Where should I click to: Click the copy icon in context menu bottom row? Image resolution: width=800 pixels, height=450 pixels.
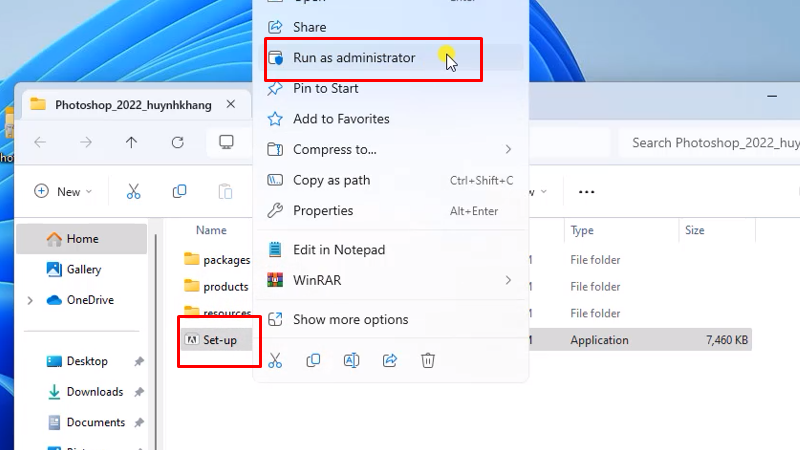pos(314,360)
